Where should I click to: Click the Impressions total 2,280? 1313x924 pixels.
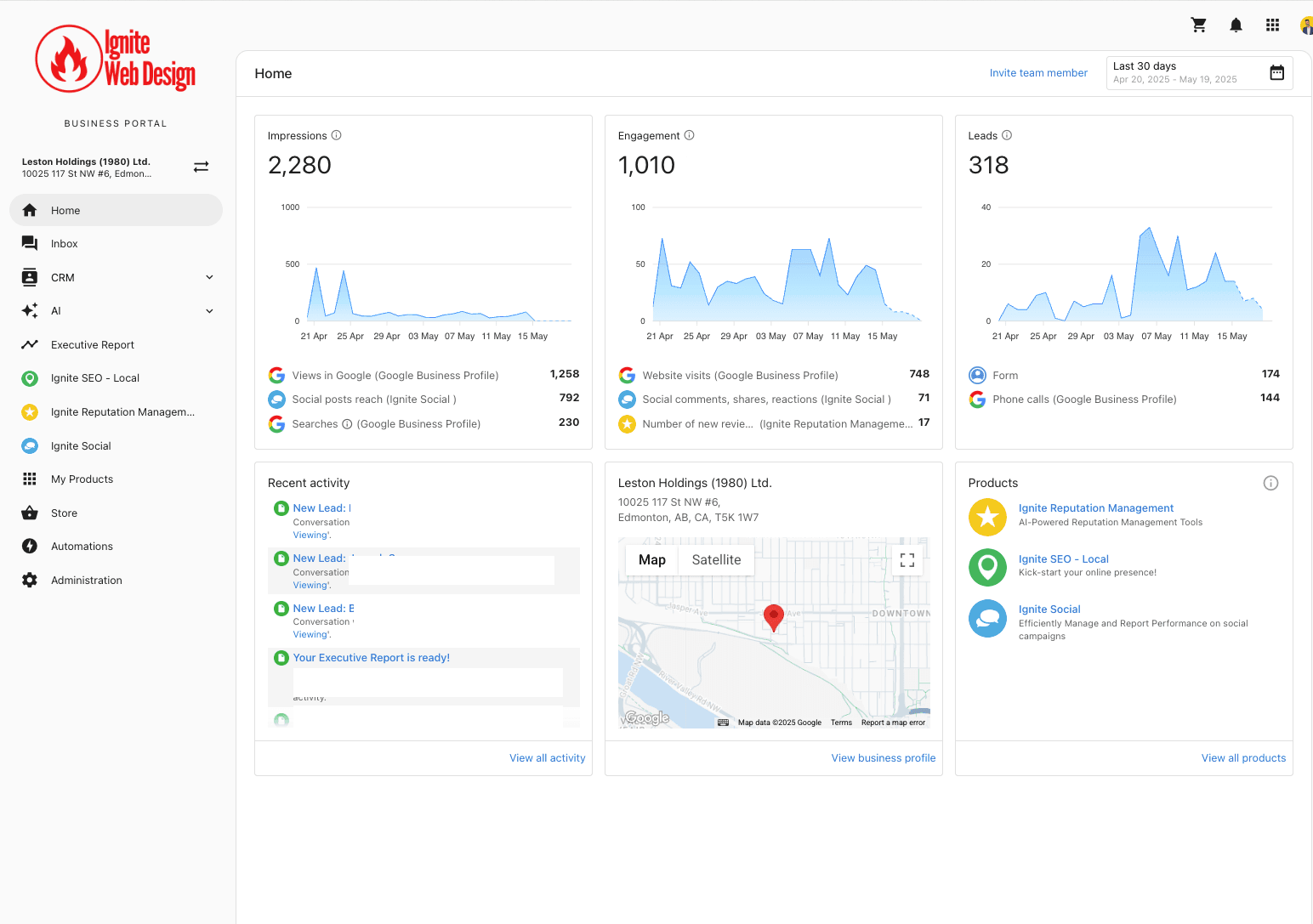tap(299, 165)
